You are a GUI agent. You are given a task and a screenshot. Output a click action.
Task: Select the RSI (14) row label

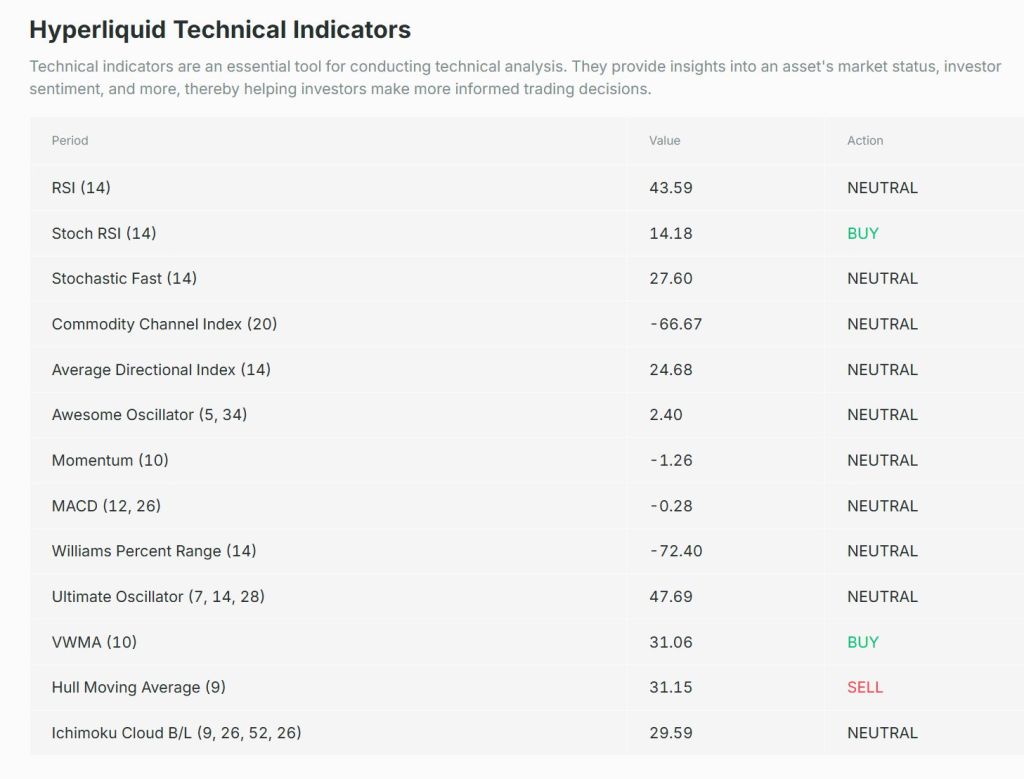click(x=81, y=188)
